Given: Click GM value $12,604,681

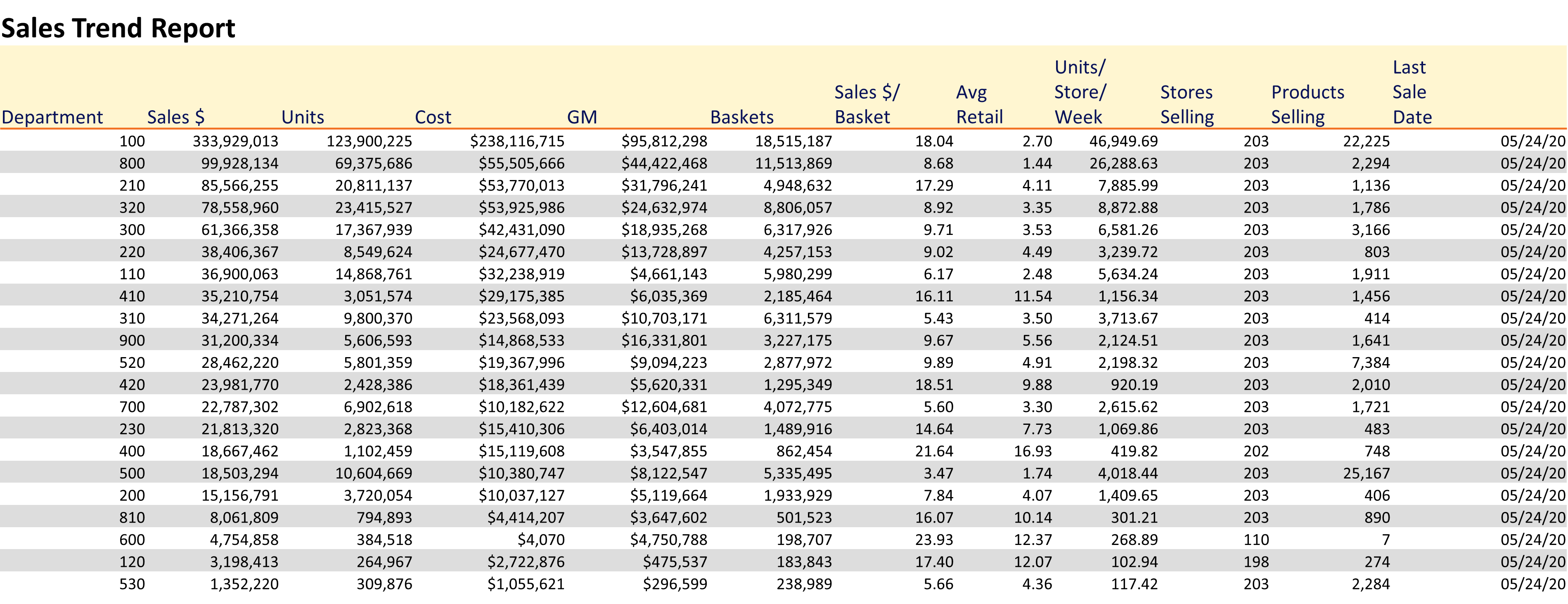Looking at the screenshot, I should coord(664,407).
